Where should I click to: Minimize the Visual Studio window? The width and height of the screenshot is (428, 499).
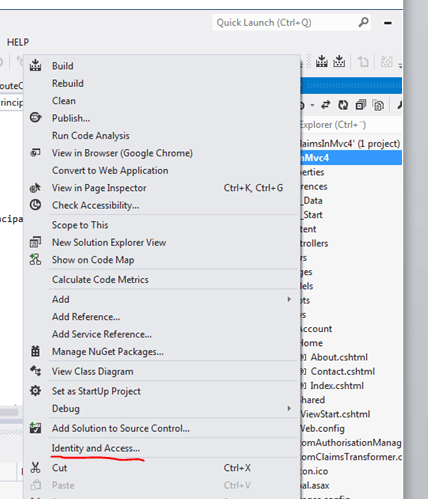click(388, 23)
